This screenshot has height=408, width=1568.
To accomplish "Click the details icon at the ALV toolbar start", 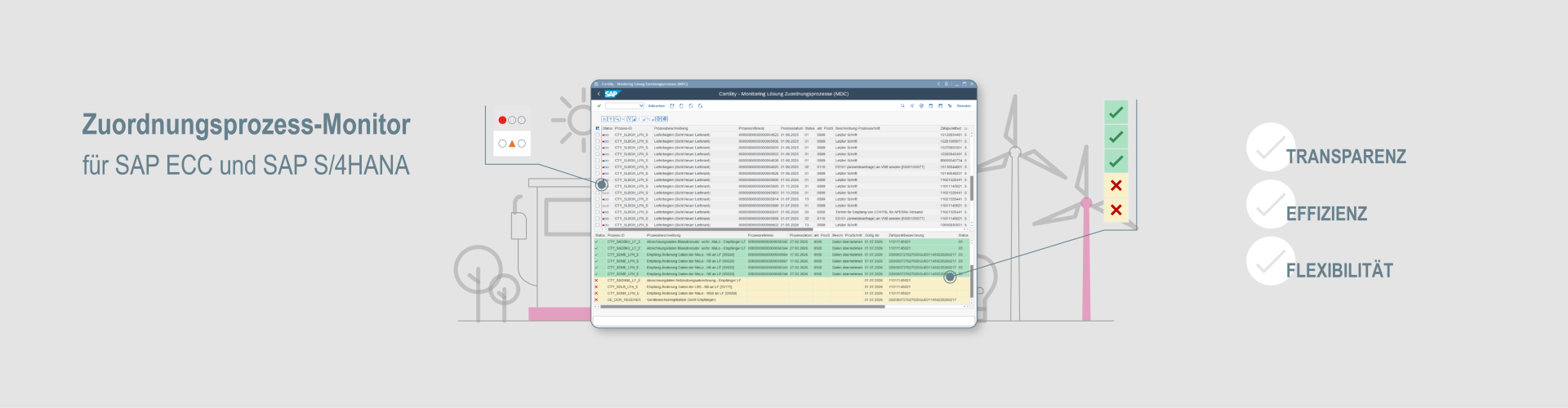I will pos(604,119).
